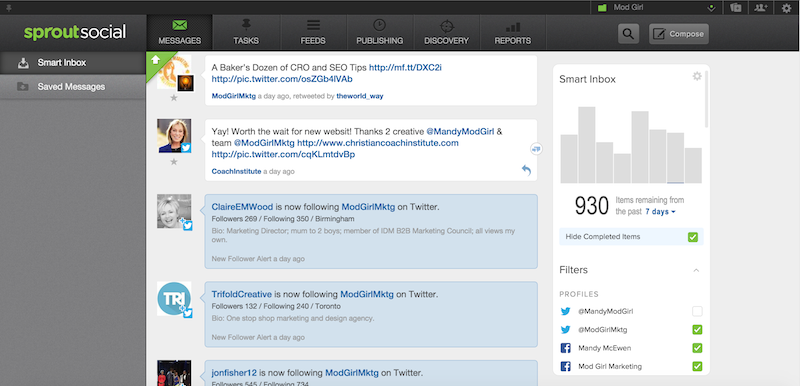Open the pic.twitter.com/osZGb4lVAb link
The height and width of the screenshot is (386, 800).
pyautogui.click(x=282, y=79)
